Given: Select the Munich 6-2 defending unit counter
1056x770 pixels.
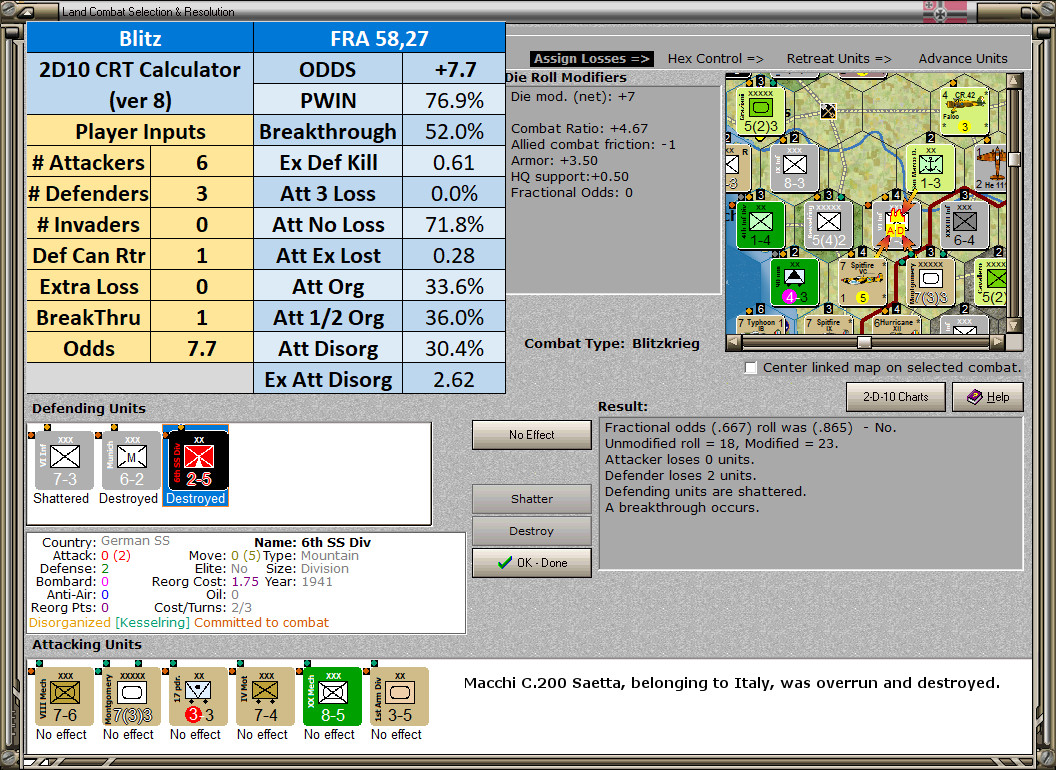Looking at the screenshot, I should (131, 461).
